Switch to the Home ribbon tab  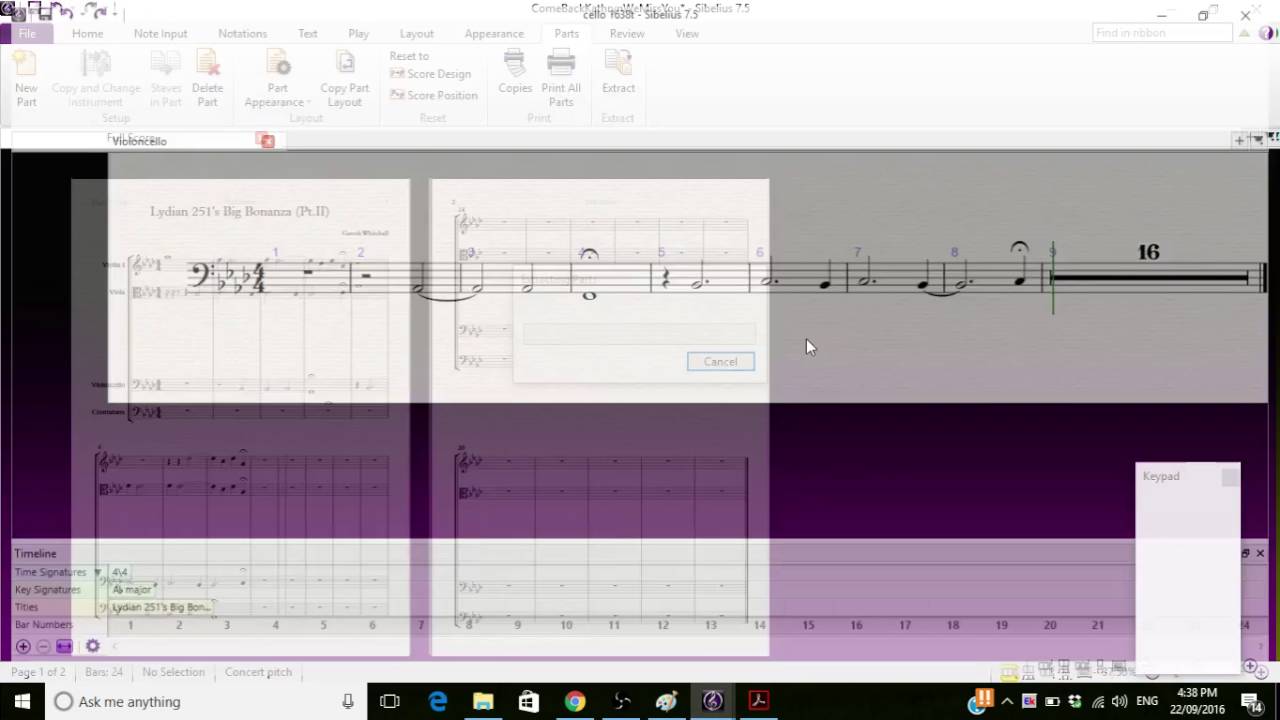tap(87, 33)
